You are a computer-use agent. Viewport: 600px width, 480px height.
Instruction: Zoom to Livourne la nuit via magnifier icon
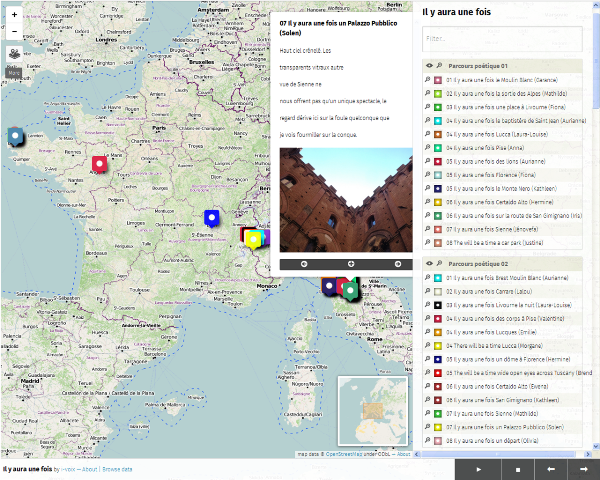(427, 305)
